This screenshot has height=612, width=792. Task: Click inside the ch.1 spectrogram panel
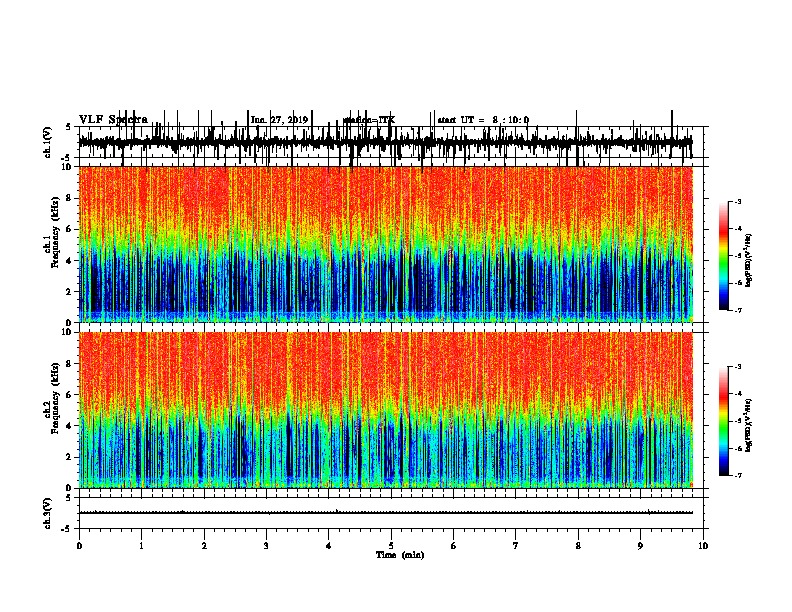(386, 244)
